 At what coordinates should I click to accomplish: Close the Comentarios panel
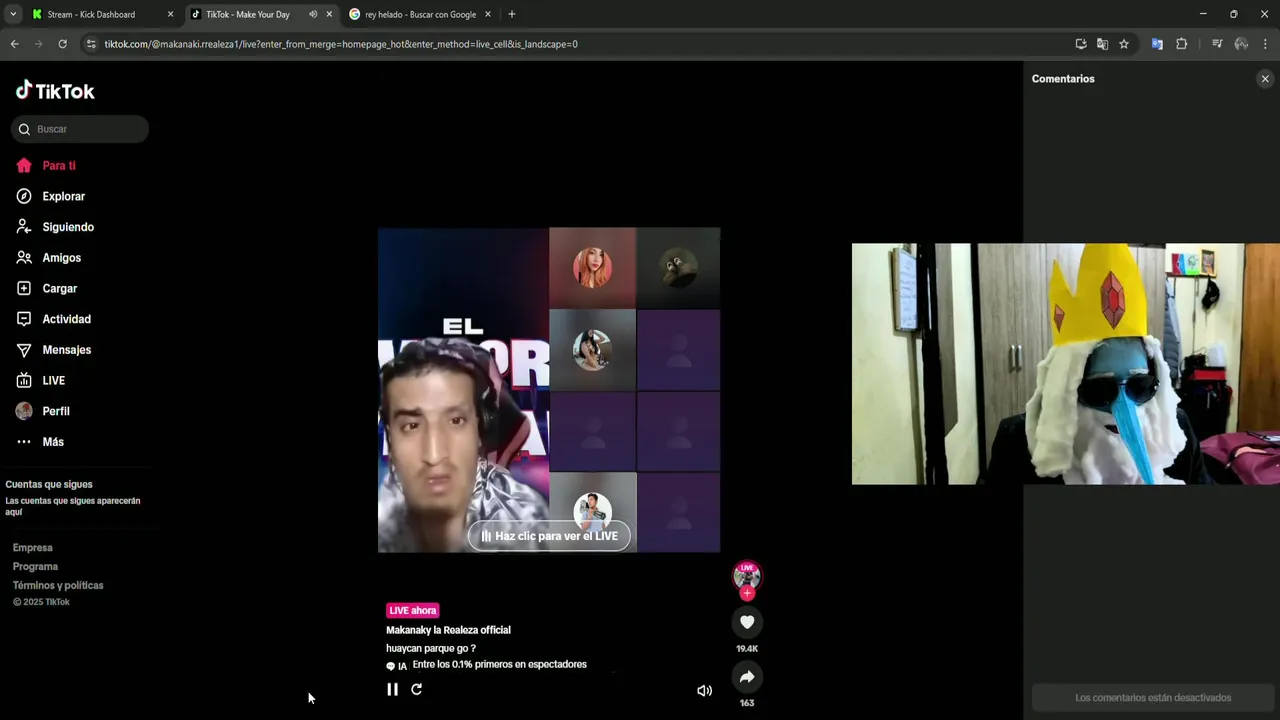(x=1265, y=79)
